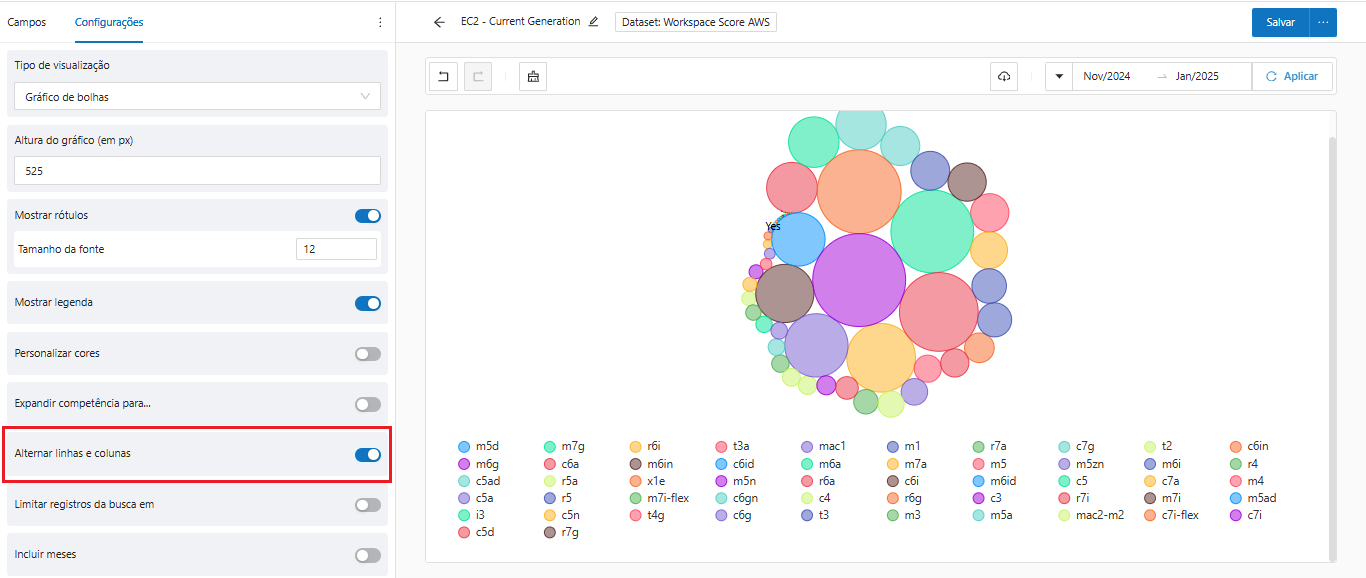This screenshot has height=578, width=1366.
Task: Click the undo icon in toolbar
Action: 444,77
